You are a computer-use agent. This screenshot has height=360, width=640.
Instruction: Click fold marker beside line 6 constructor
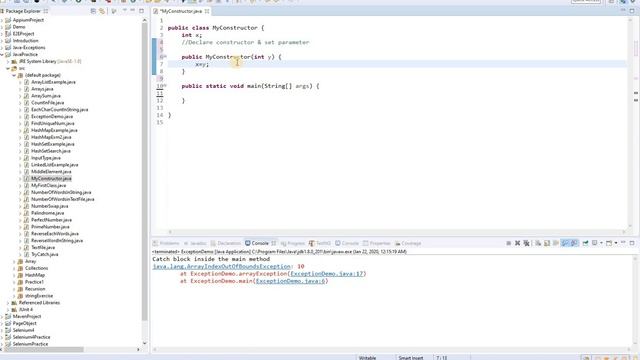tap(165, 56)
